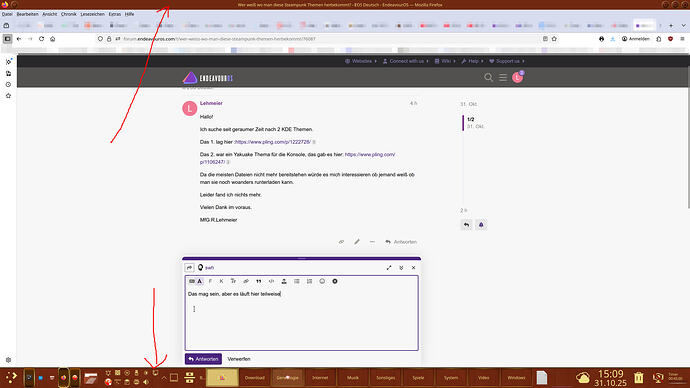Click the browser back arrow

click(x=19, y=39)
